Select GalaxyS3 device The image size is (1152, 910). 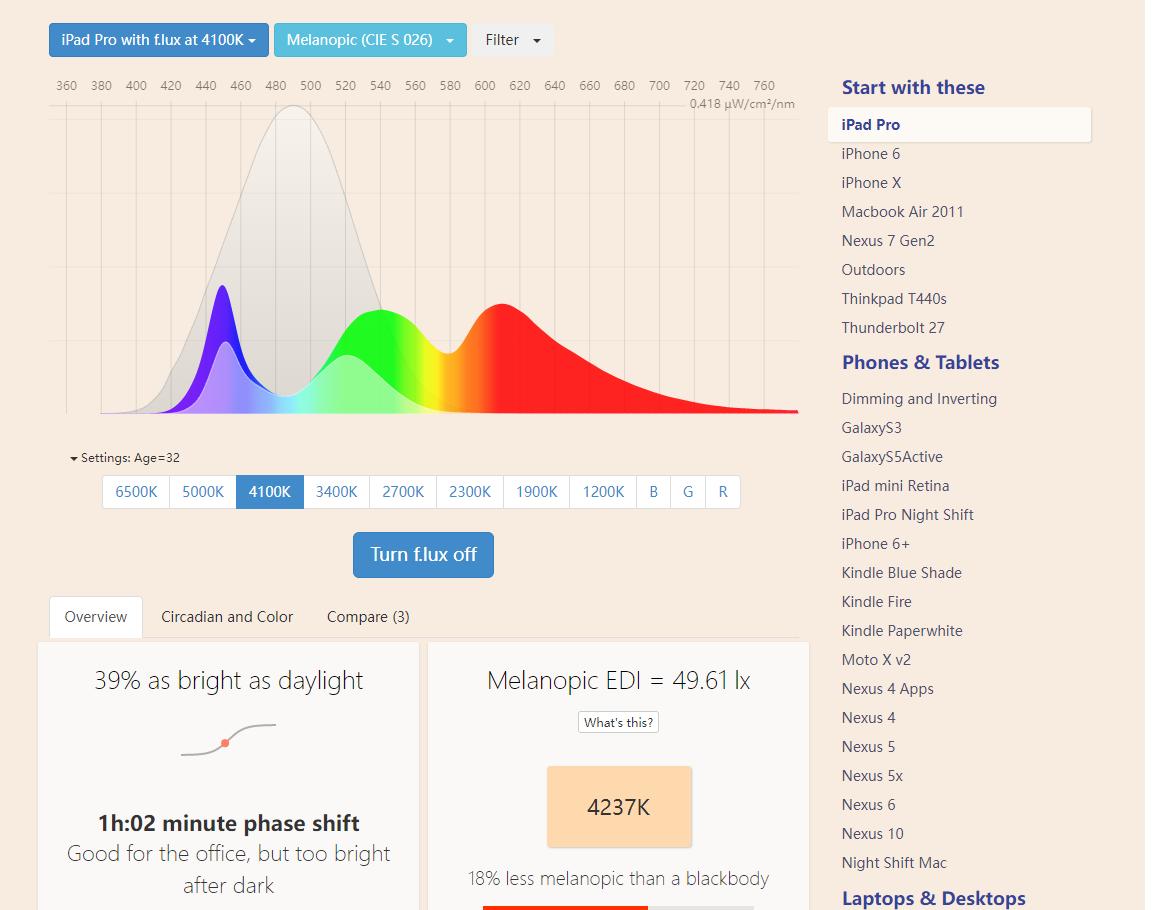(x=871, y=428)
